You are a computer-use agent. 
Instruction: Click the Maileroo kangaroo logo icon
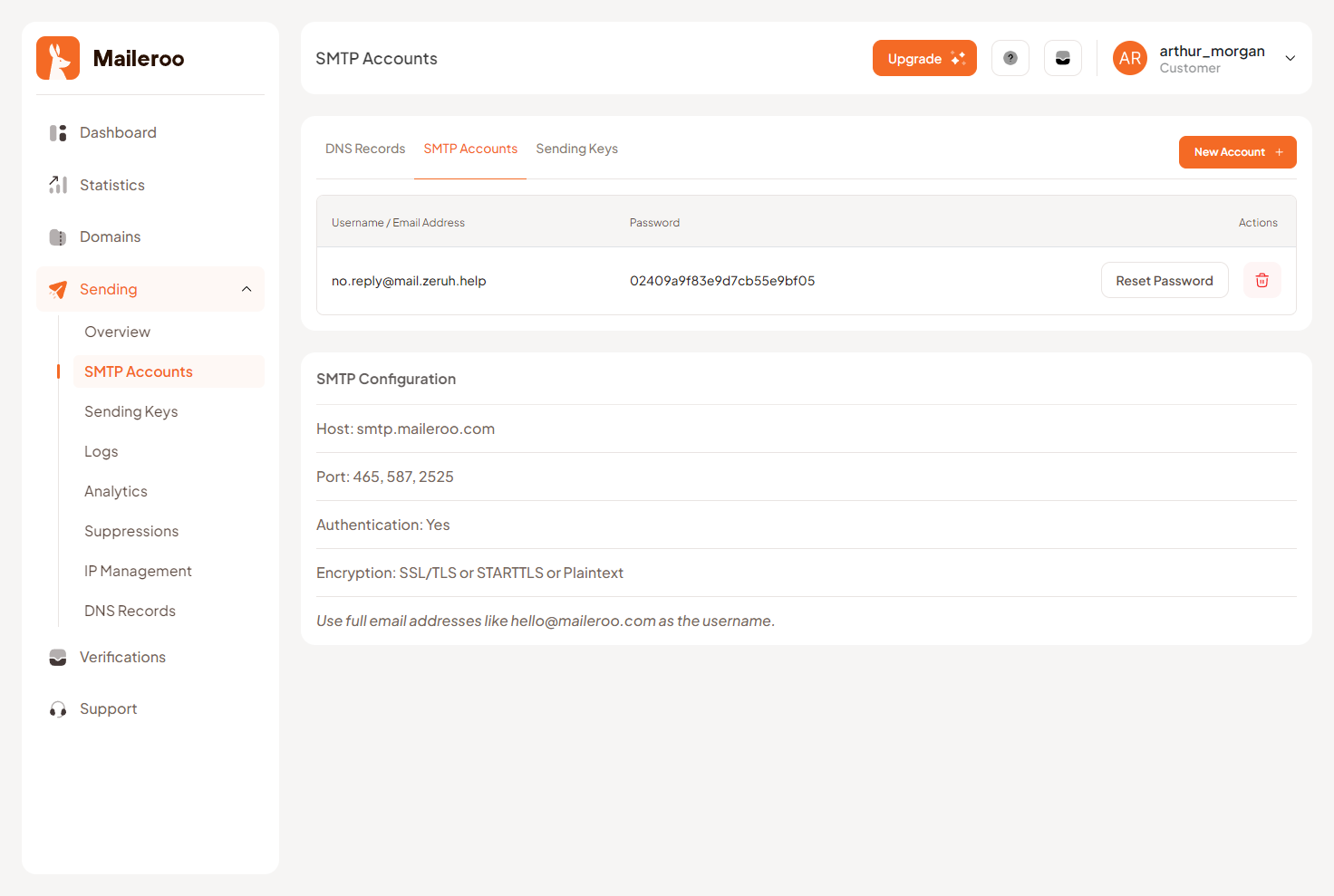click(x=57, y=57)
